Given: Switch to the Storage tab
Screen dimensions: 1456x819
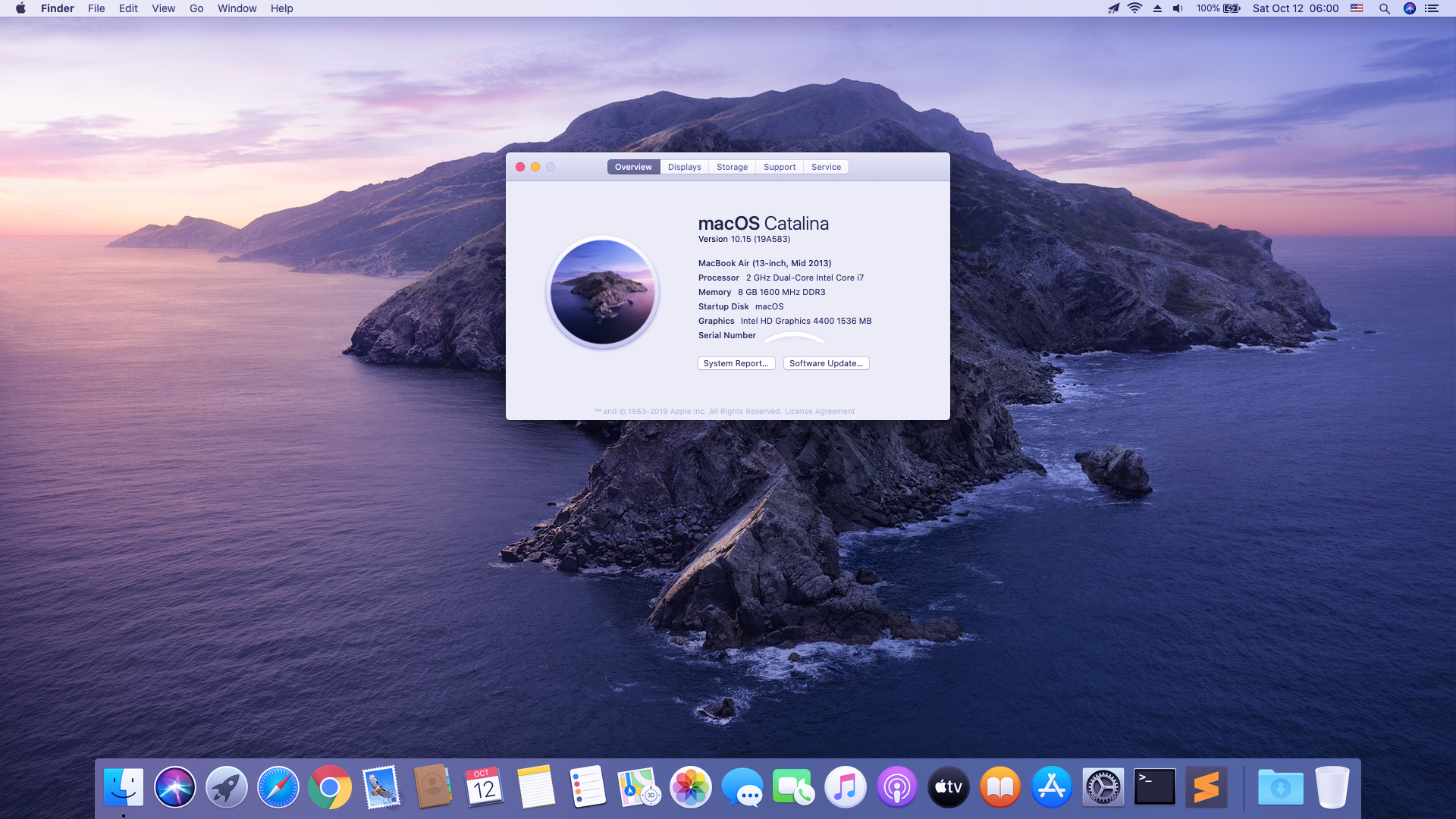Looking at the screenshot, I should tap(732, 167).
